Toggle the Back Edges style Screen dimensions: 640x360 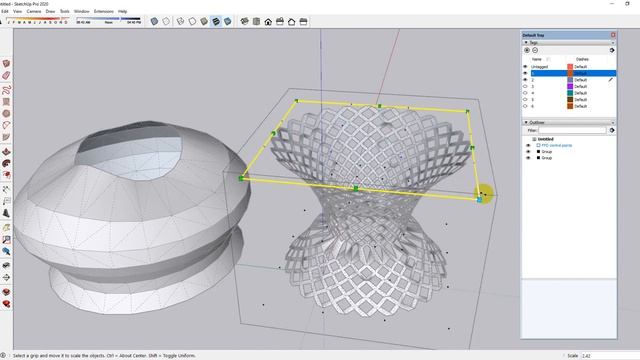[166, 21]
